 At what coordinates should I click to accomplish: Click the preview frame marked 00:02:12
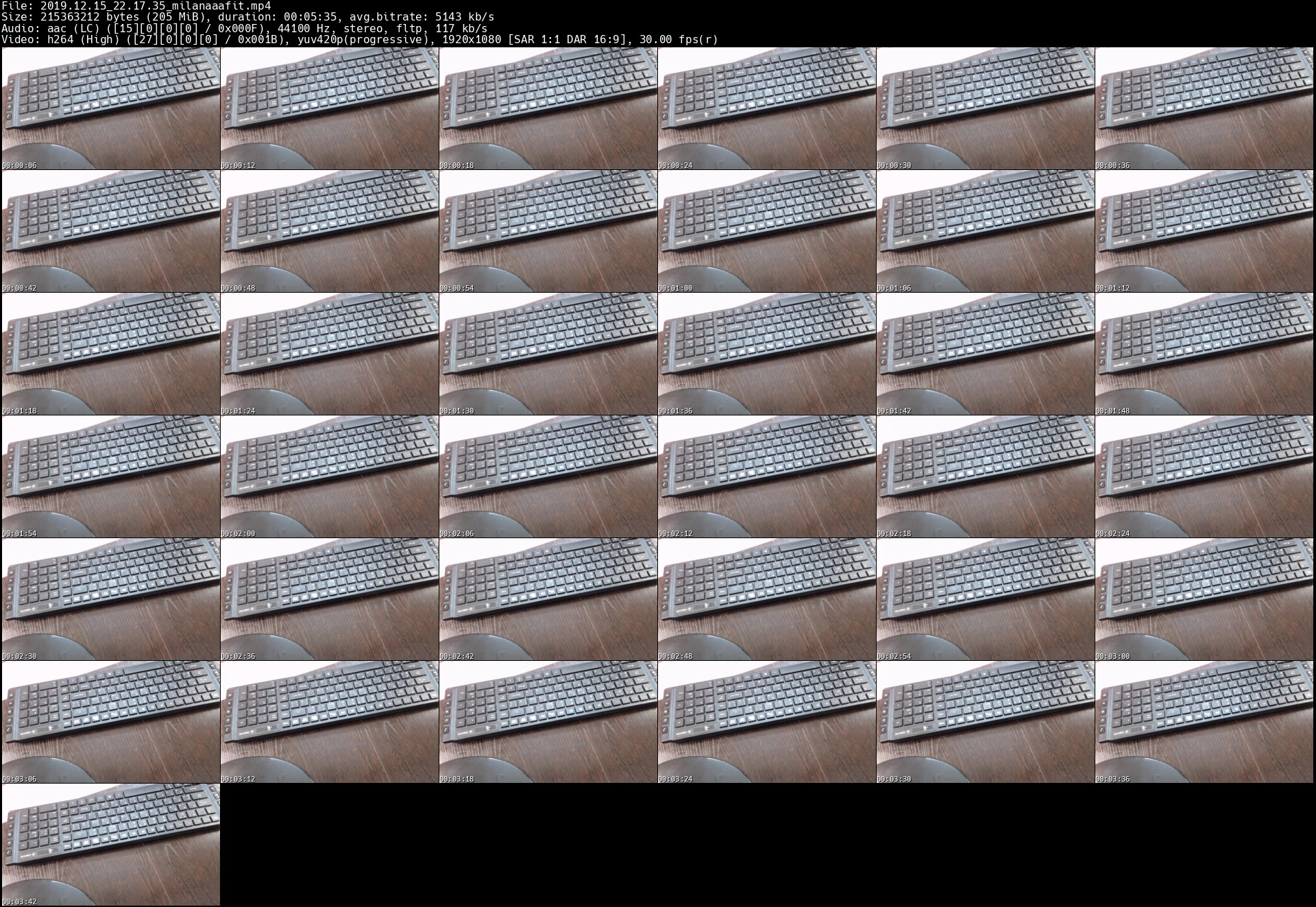coord(767,476)
